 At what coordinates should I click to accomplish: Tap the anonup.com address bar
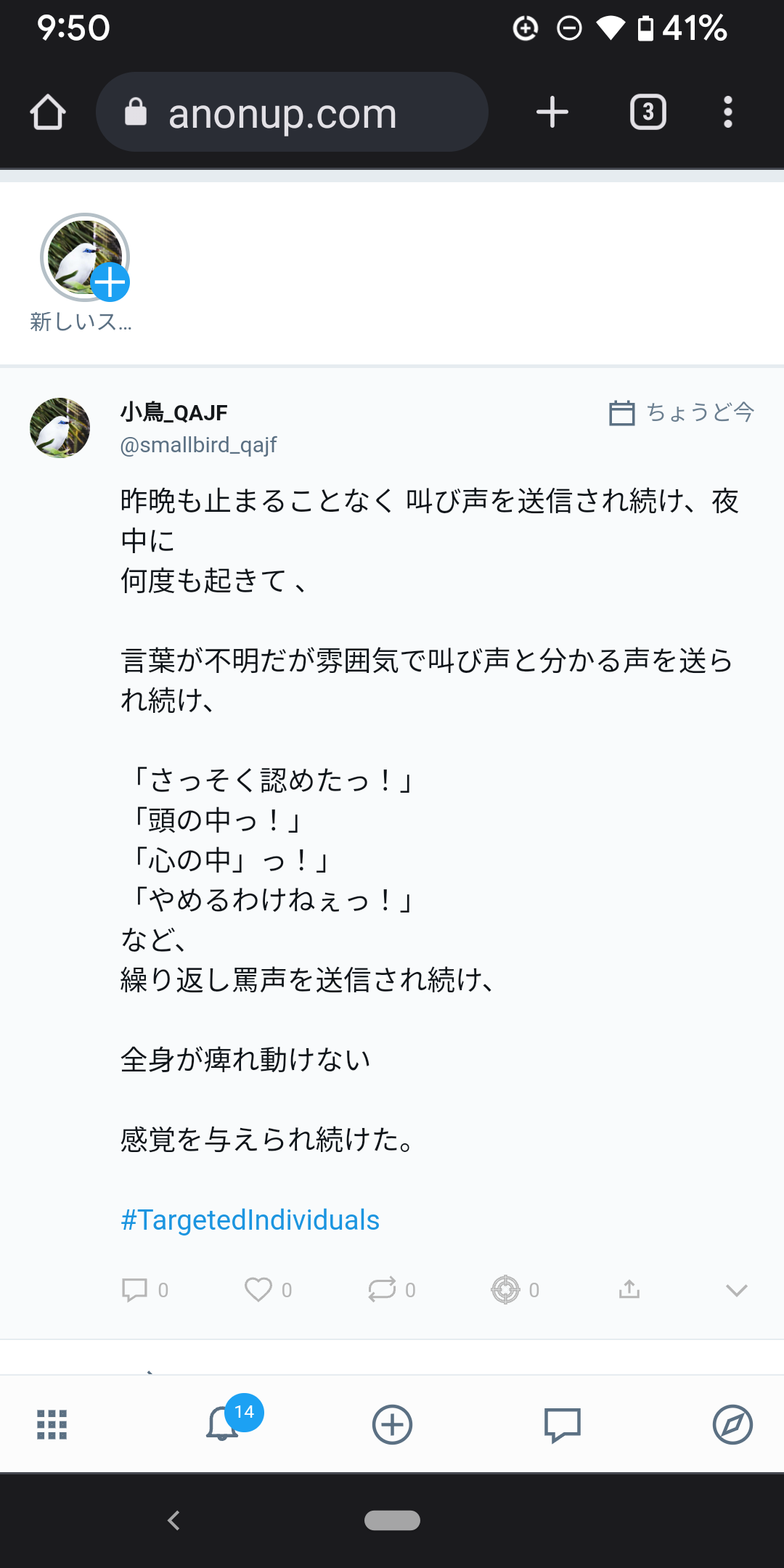292,113
